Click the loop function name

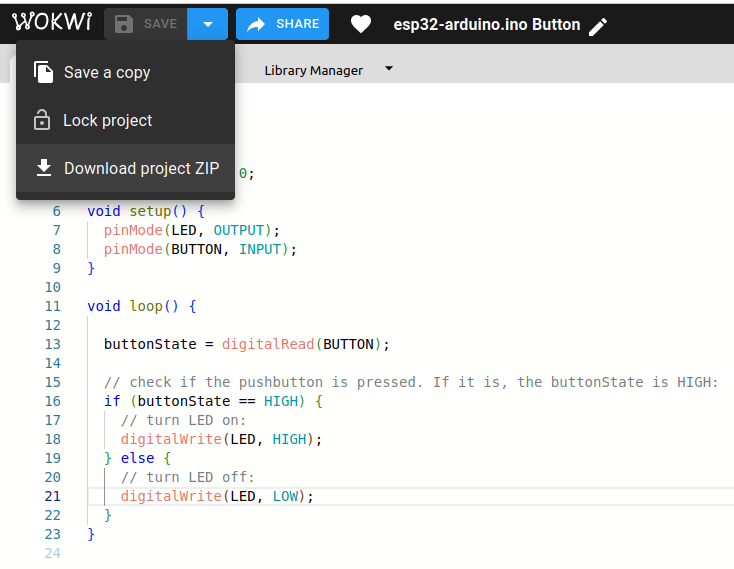[146, 306]
